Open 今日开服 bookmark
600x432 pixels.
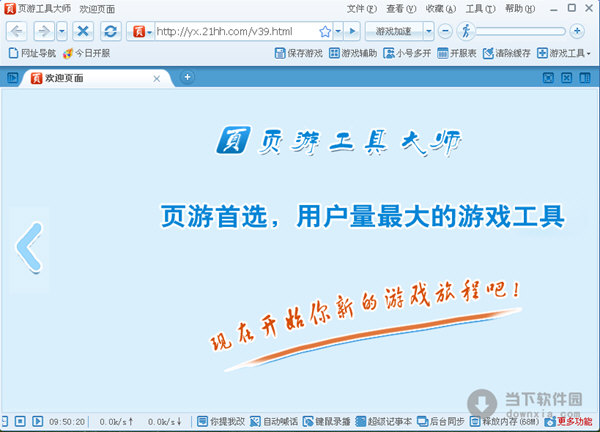87,53
